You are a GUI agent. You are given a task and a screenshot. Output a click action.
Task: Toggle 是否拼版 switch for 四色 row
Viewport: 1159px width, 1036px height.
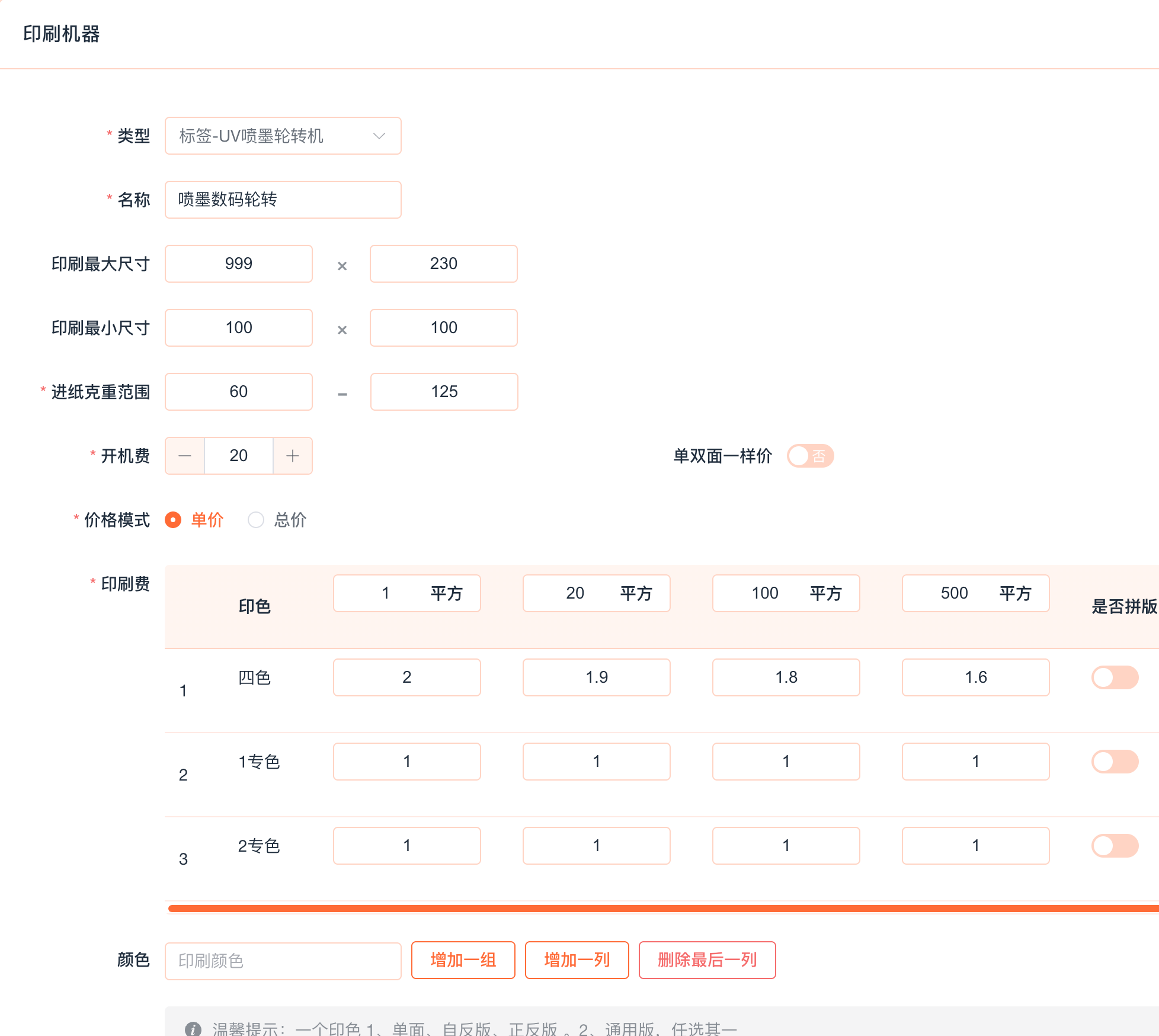click(1115, 677)
